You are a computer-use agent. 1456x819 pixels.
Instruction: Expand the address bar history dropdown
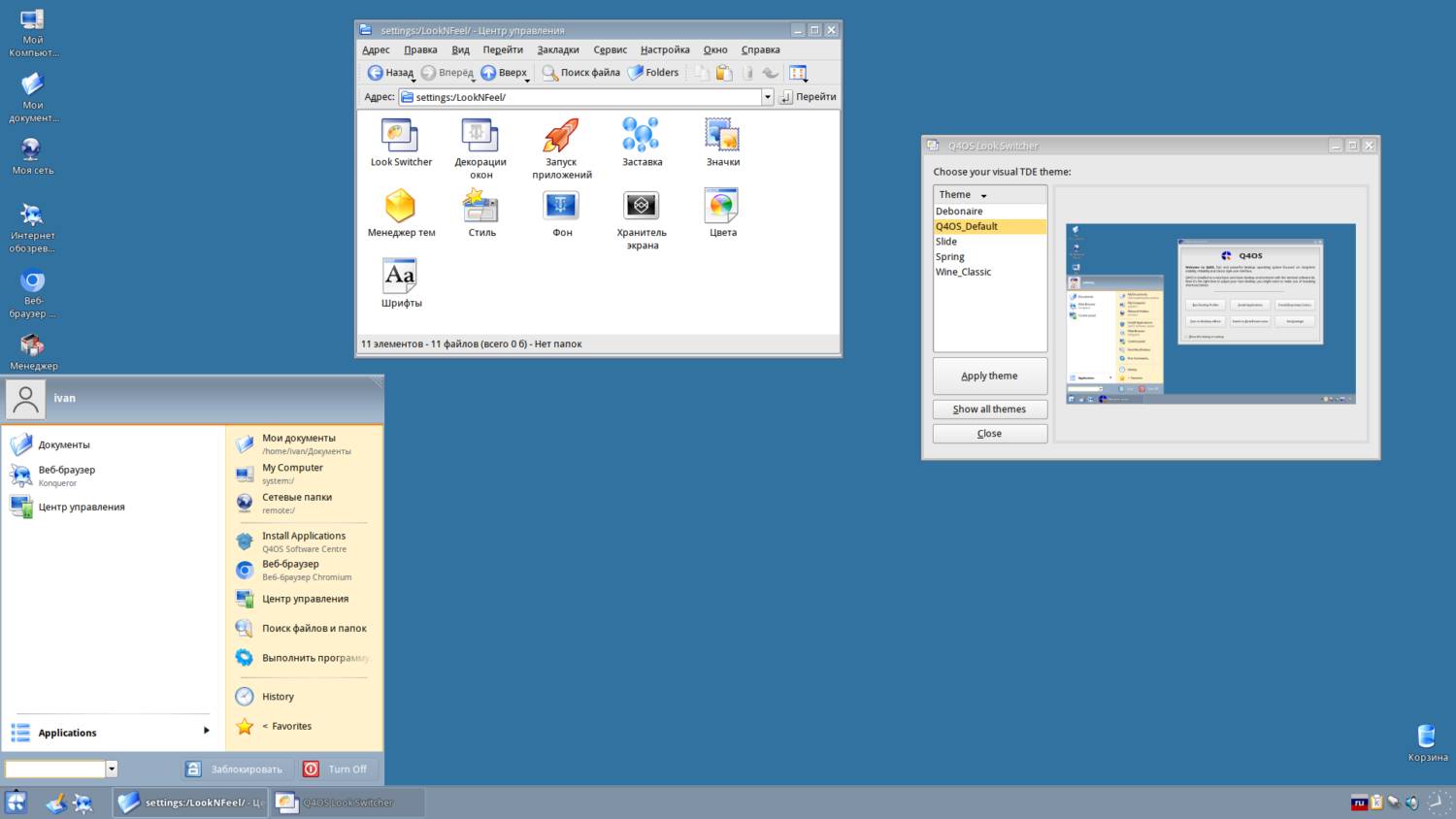767,97
